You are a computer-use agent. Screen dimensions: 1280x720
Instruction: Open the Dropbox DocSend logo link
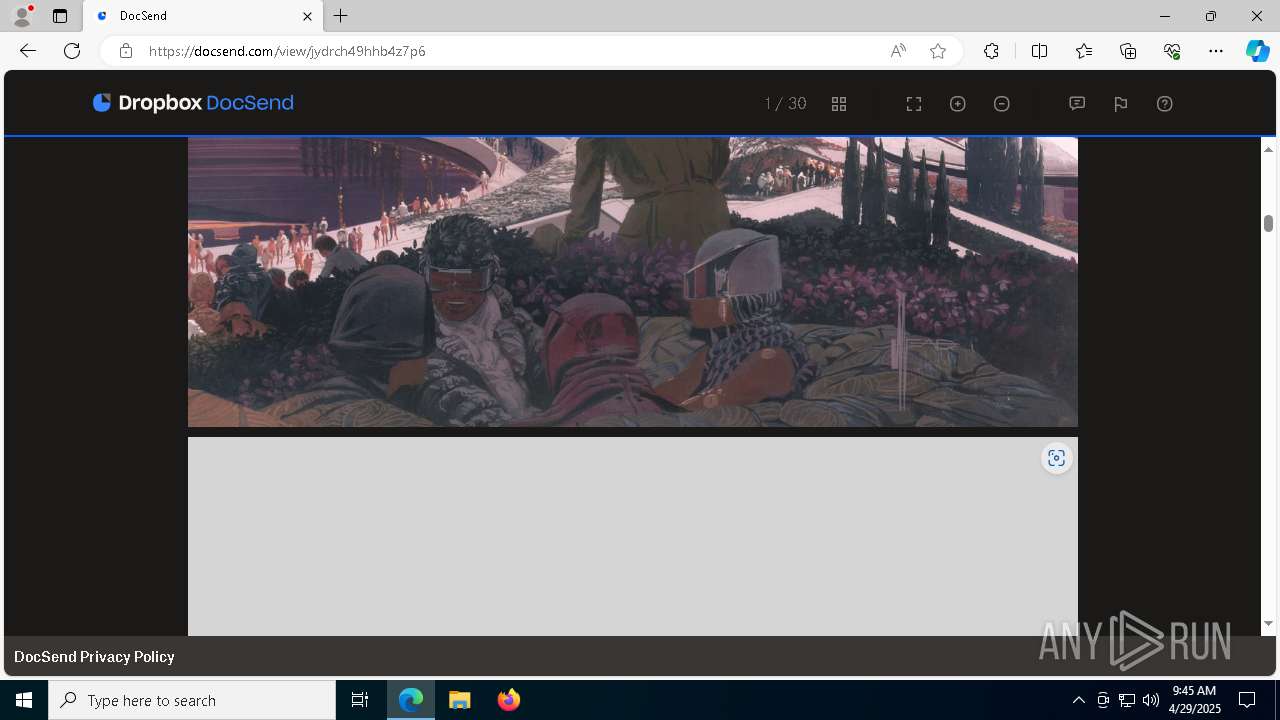click(193, 103)
